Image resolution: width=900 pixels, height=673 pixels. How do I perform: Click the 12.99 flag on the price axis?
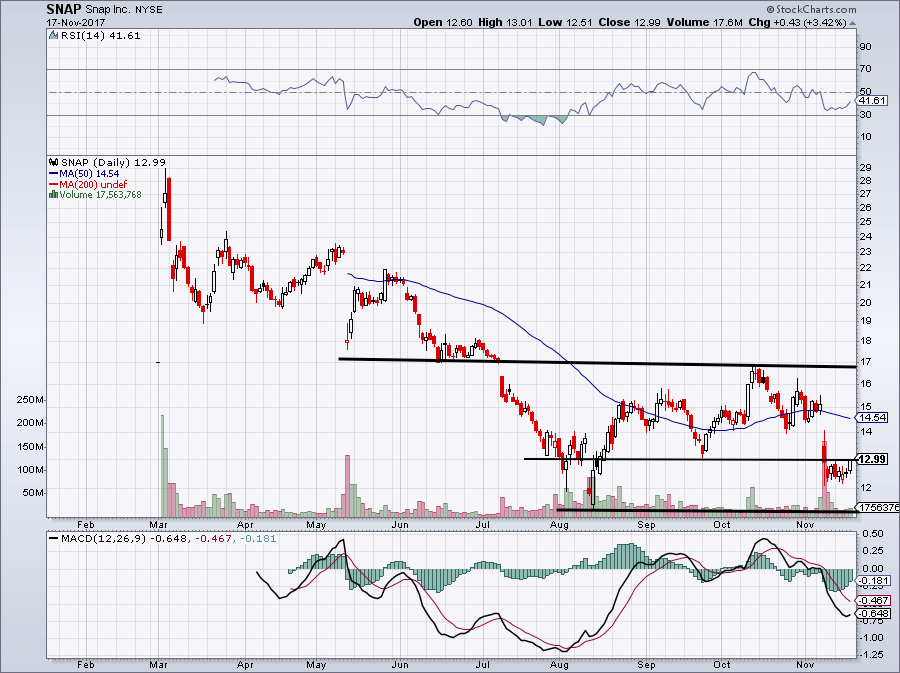click(x=872, y=459)
